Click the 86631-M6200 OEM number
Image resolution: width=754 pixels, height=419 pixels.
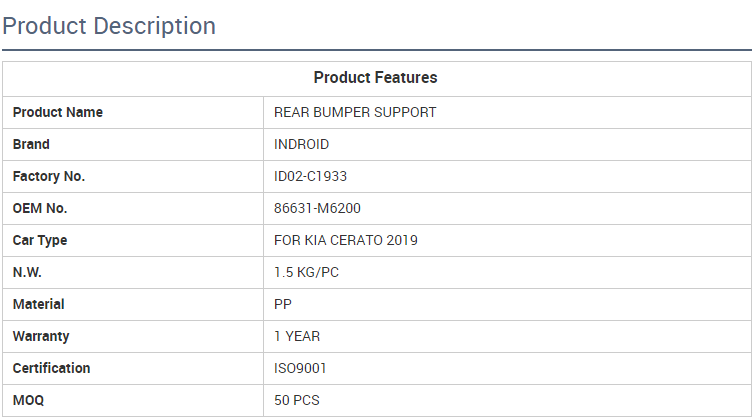317,208
